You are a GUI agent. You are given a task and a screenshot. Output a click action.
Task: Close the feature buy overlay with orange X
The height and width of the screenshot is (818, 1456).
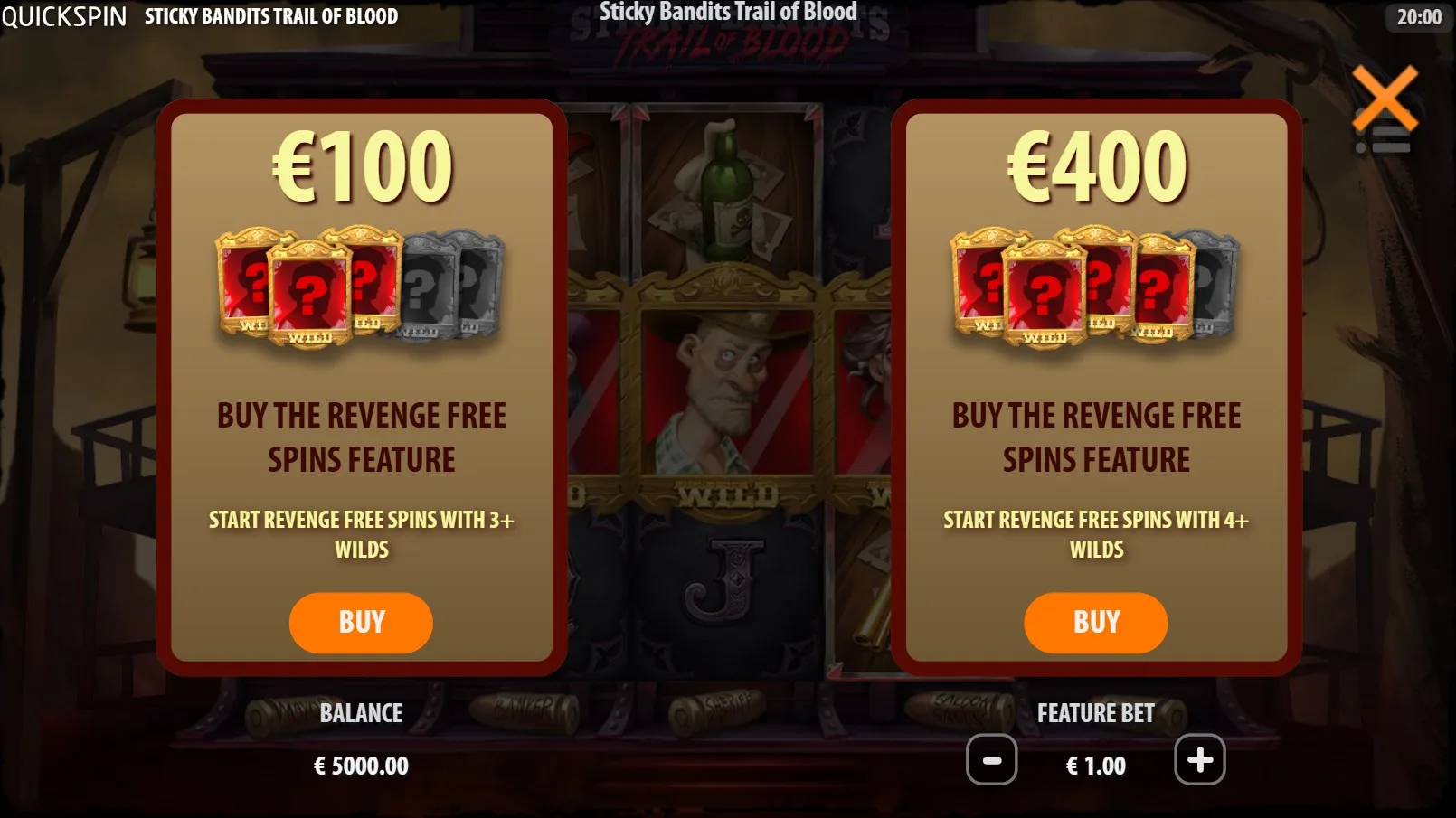pos(1385,99)
